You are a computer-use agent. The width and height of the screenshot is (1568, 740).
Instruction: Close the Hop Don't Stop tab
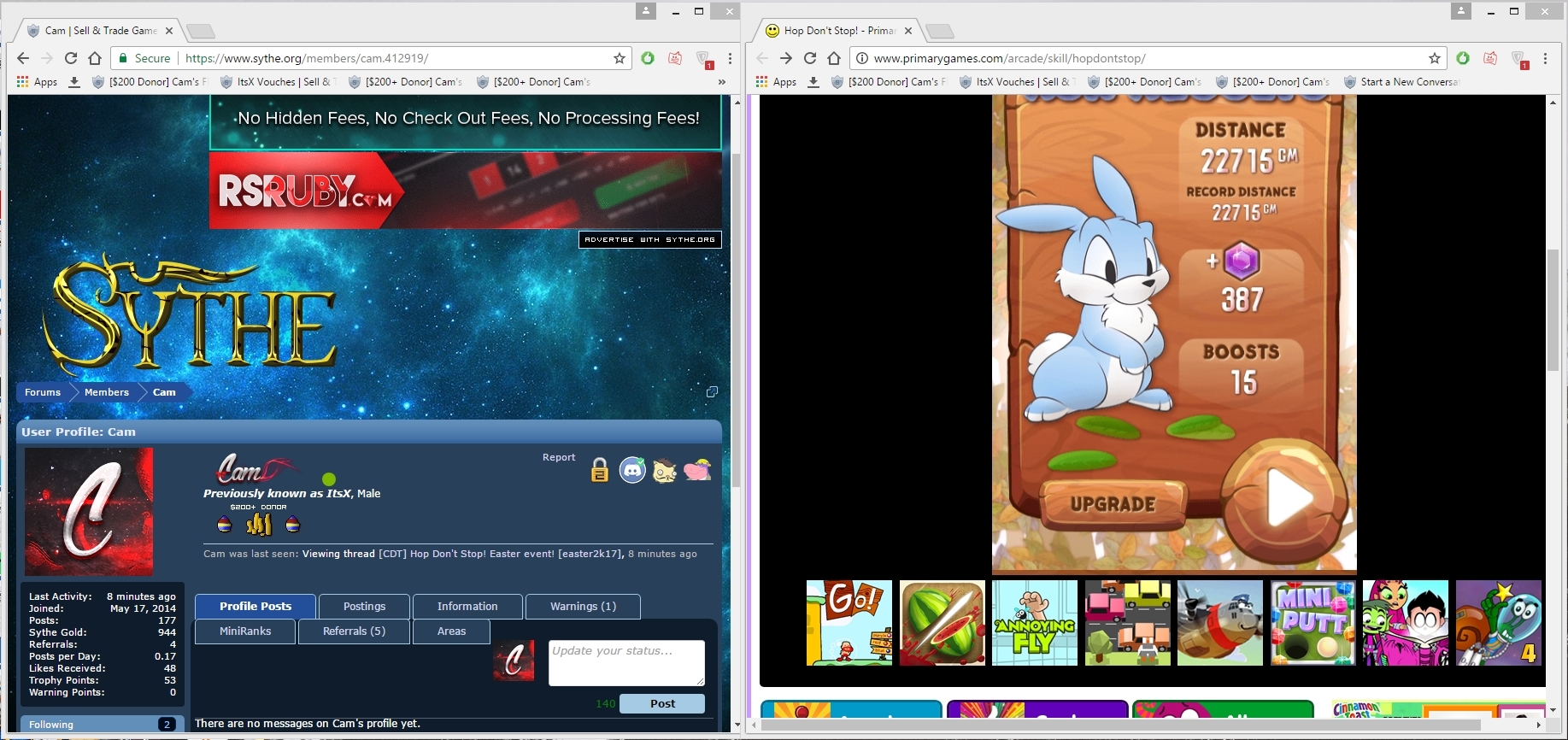pos(908,31)
